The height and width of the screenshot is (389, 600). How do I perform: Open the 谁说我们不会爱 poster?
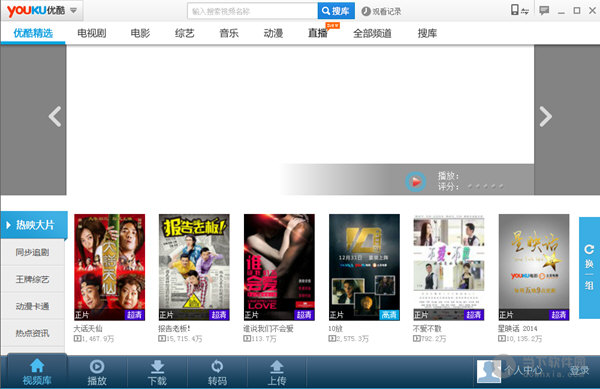tap(279, 267)
